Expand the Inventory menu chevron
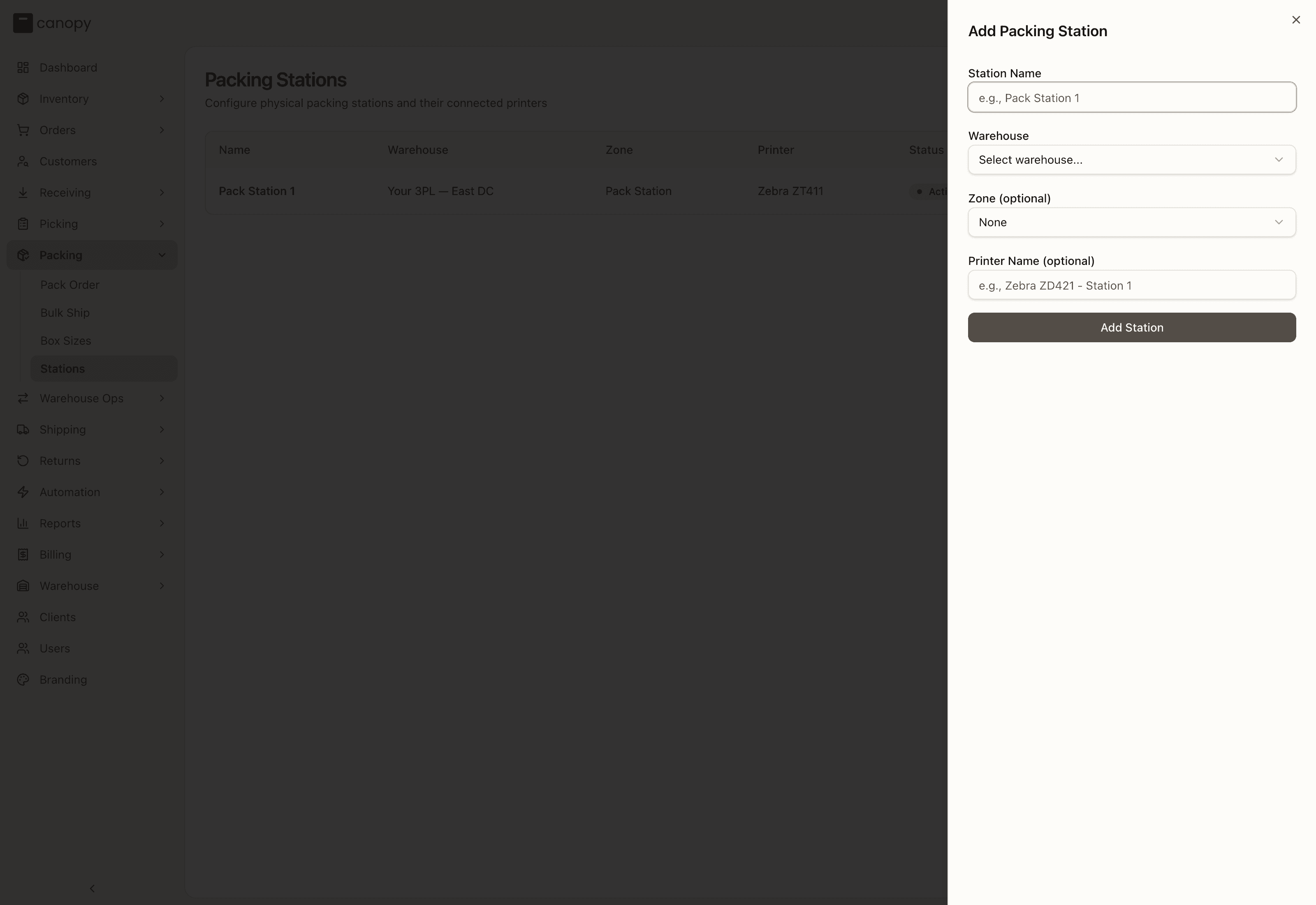Viewport: 1316px width, 905px height. pos(162,99)
